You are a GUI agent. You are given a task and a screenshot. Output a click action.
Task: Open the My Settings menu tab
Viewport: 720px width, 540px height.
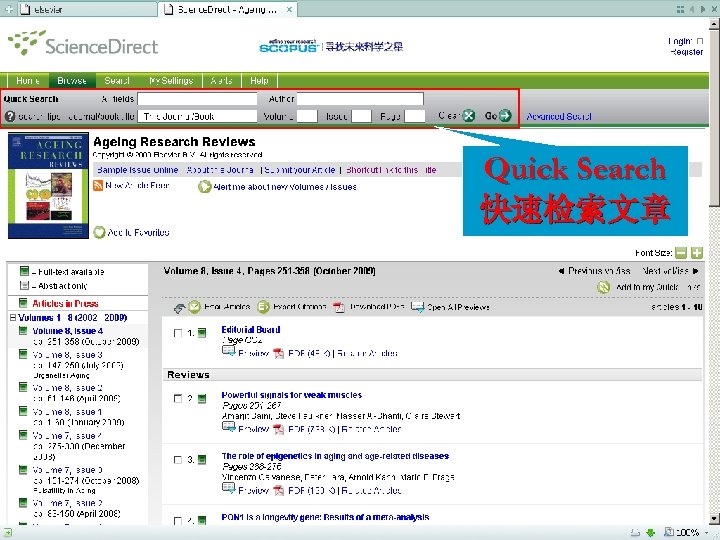point(171,80)
